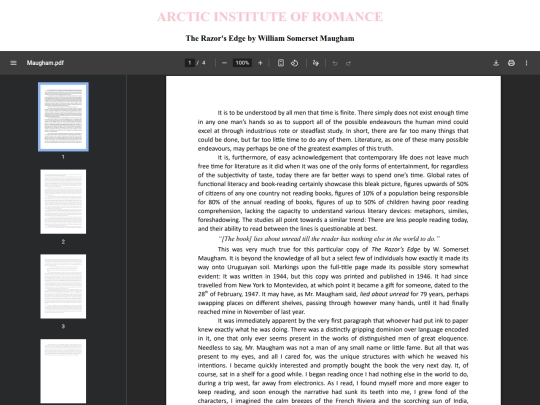Click the total page count '4'

204,63
